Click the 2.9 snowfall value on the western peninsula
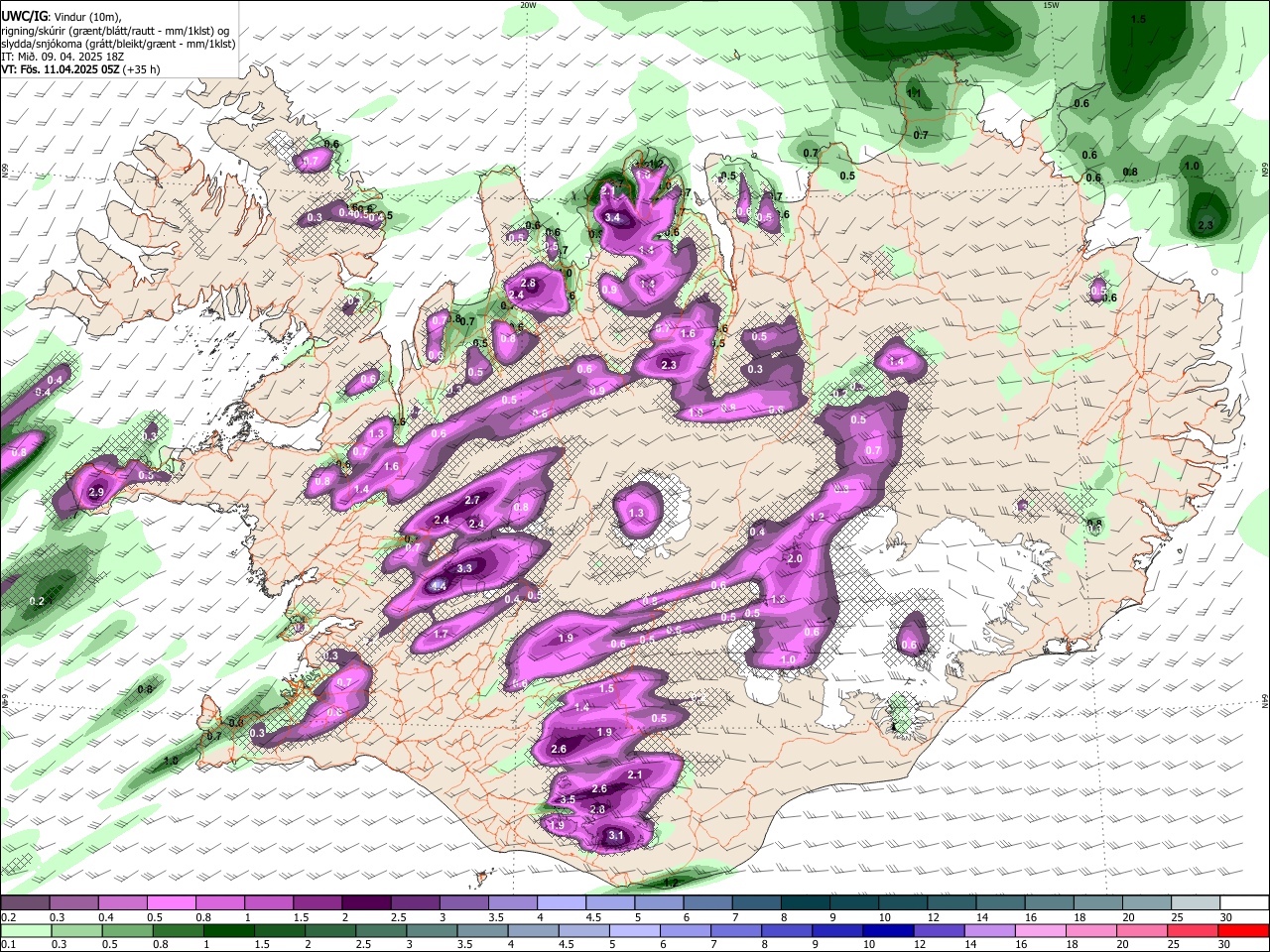The height and width of the screenshot is (952, 1270). pyautogui.click(x=96, y=492)
